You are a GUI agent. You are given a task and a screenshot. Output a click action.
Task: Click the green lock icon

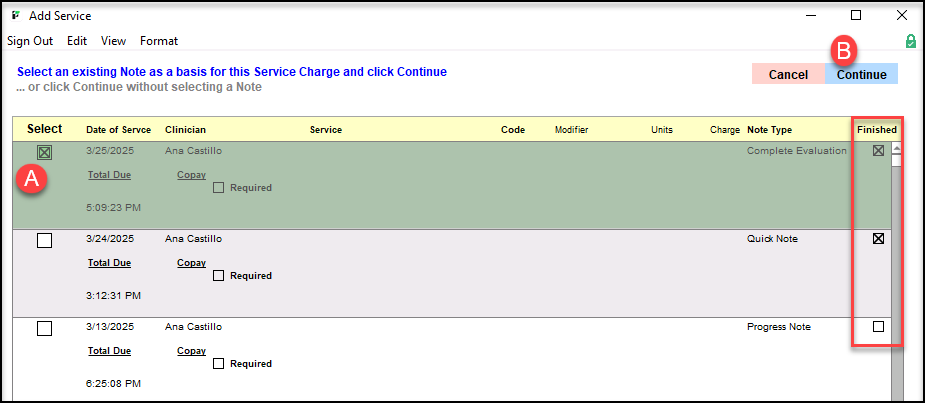point(910,41)
